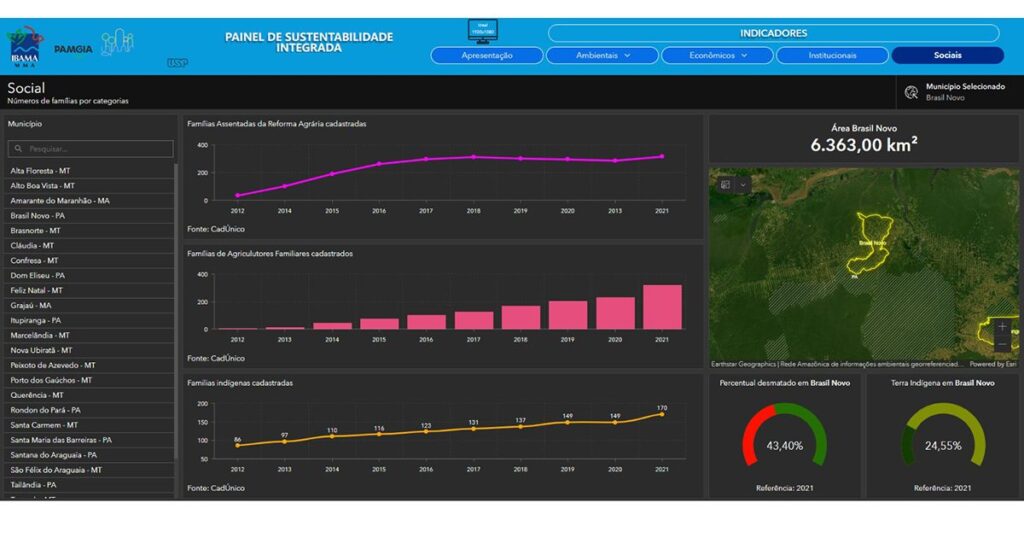Click the 2021 bar in family farmers chart
1024x538 pixels.
(662, 307)
